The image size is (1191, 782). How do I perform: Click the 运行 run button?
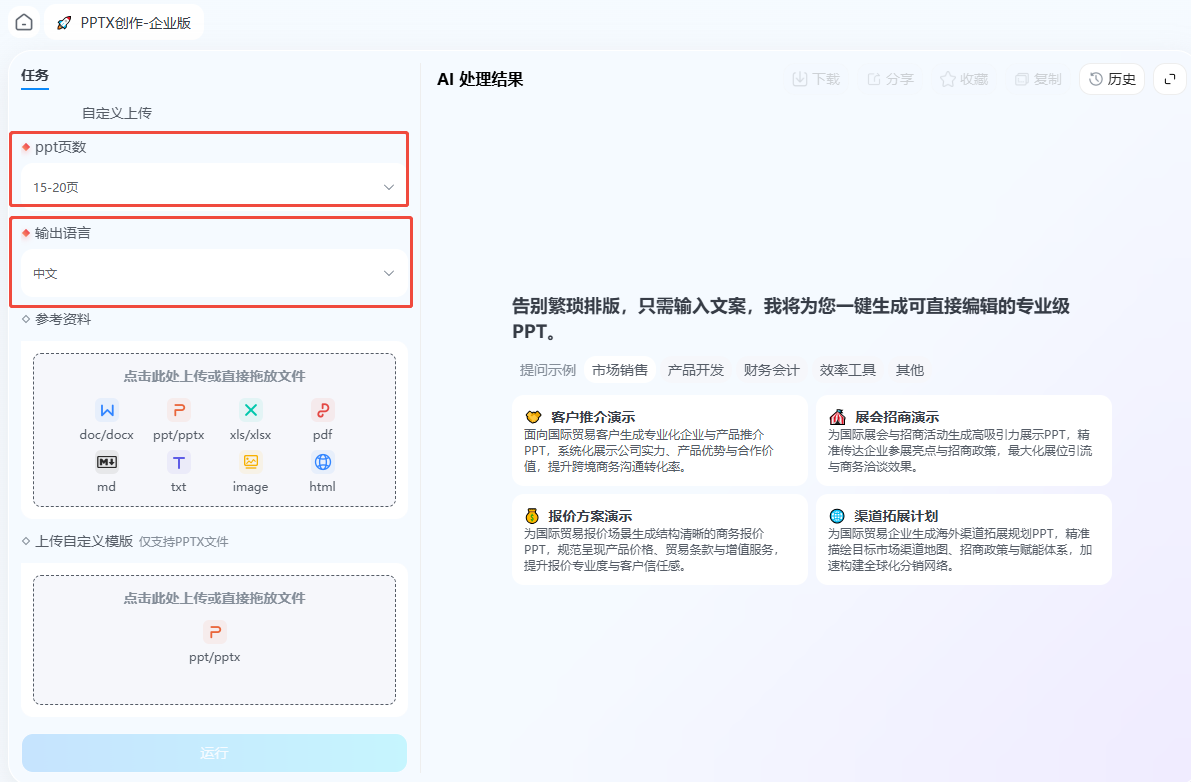[x=214, y=752]
